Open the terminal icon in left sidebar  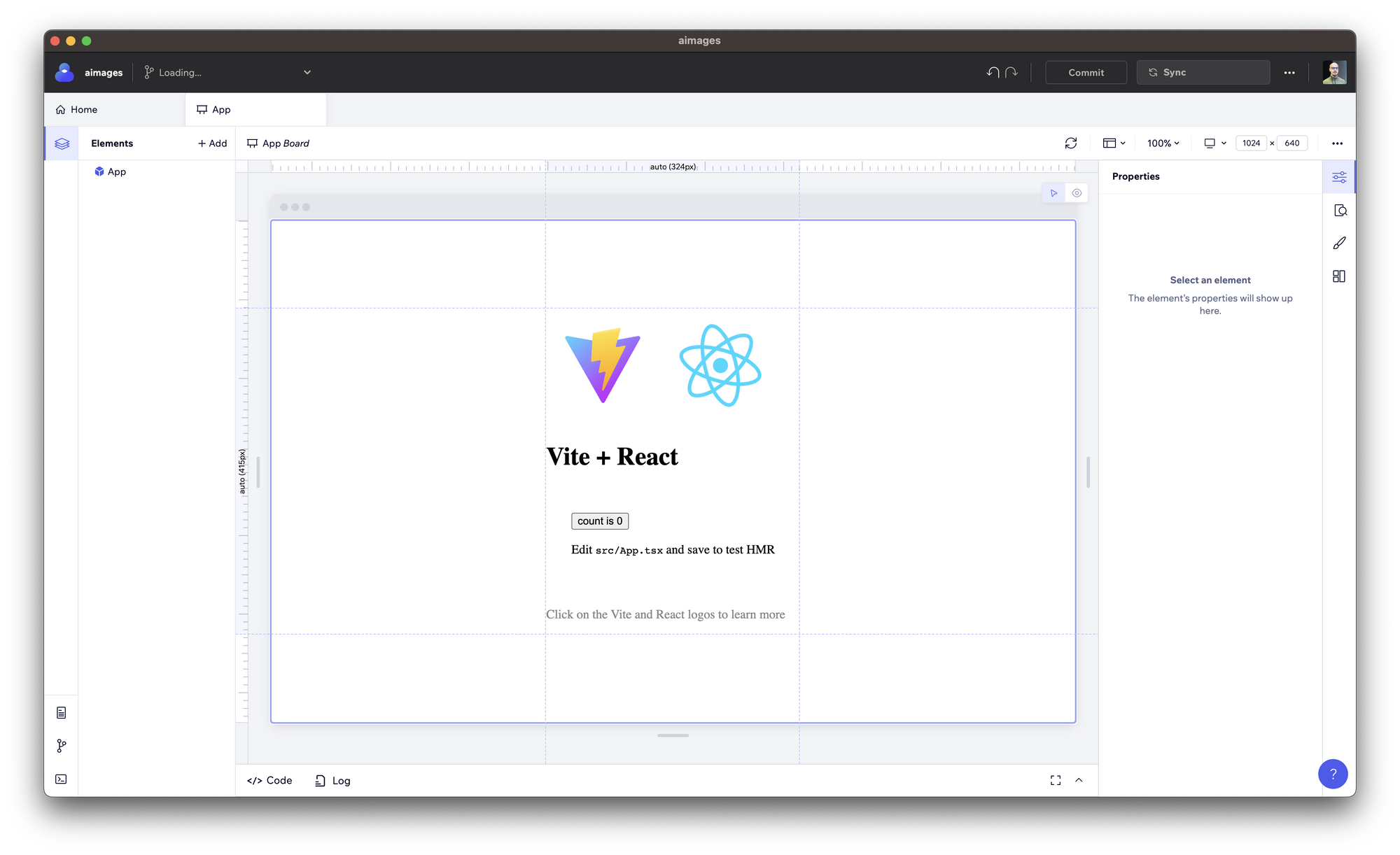(x=61, y=779)
